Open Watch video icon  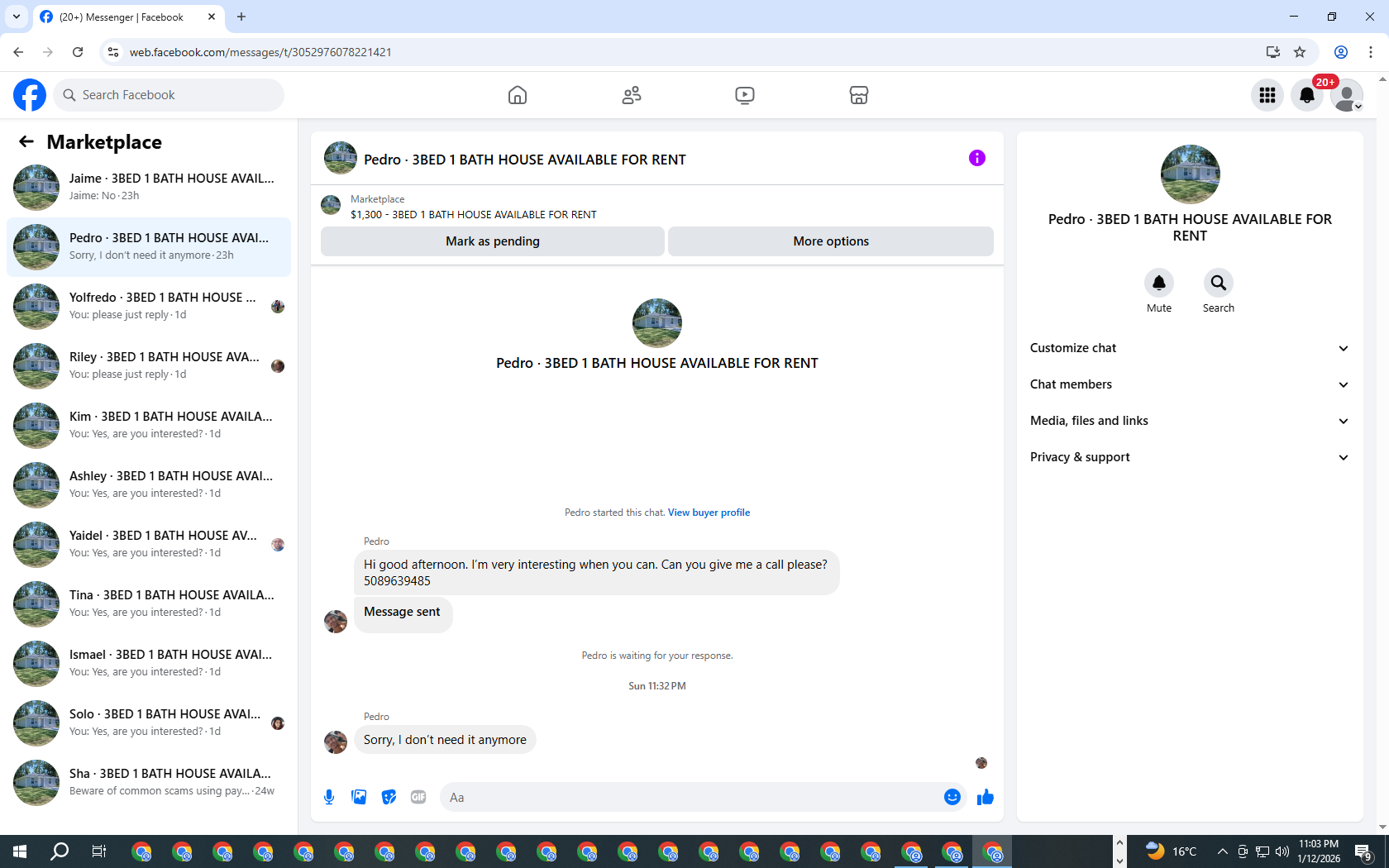point(745,95)
